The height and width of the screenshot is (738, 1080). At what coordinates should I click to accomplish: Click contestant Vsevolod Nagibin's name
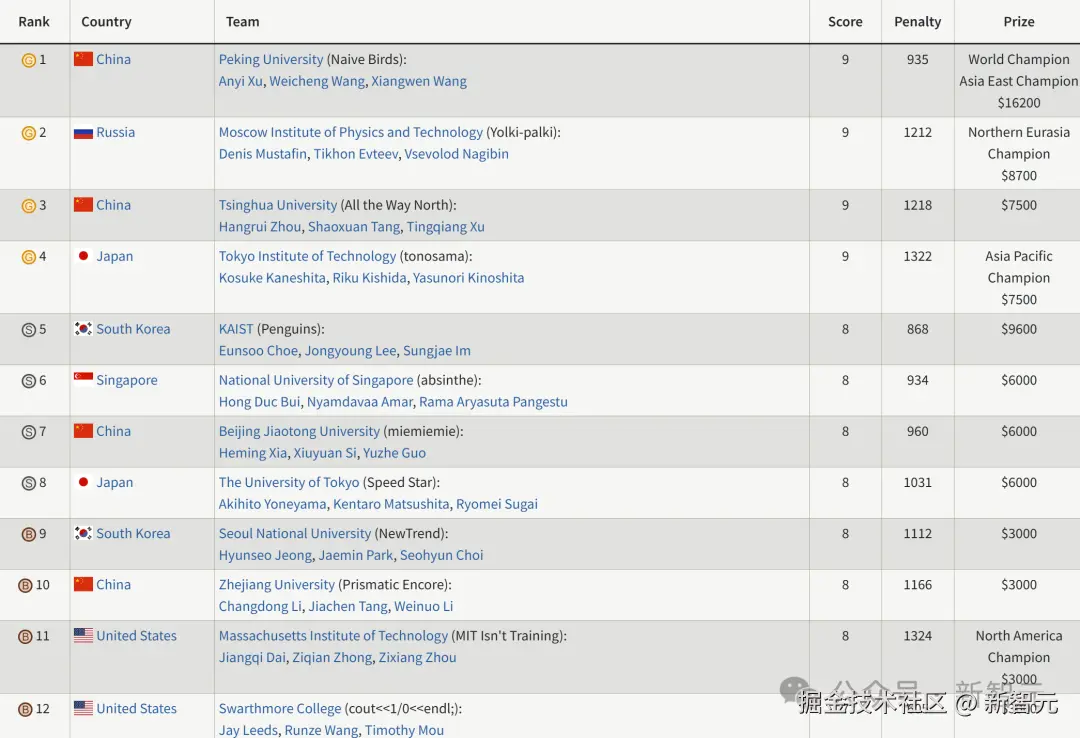(456, 154)
